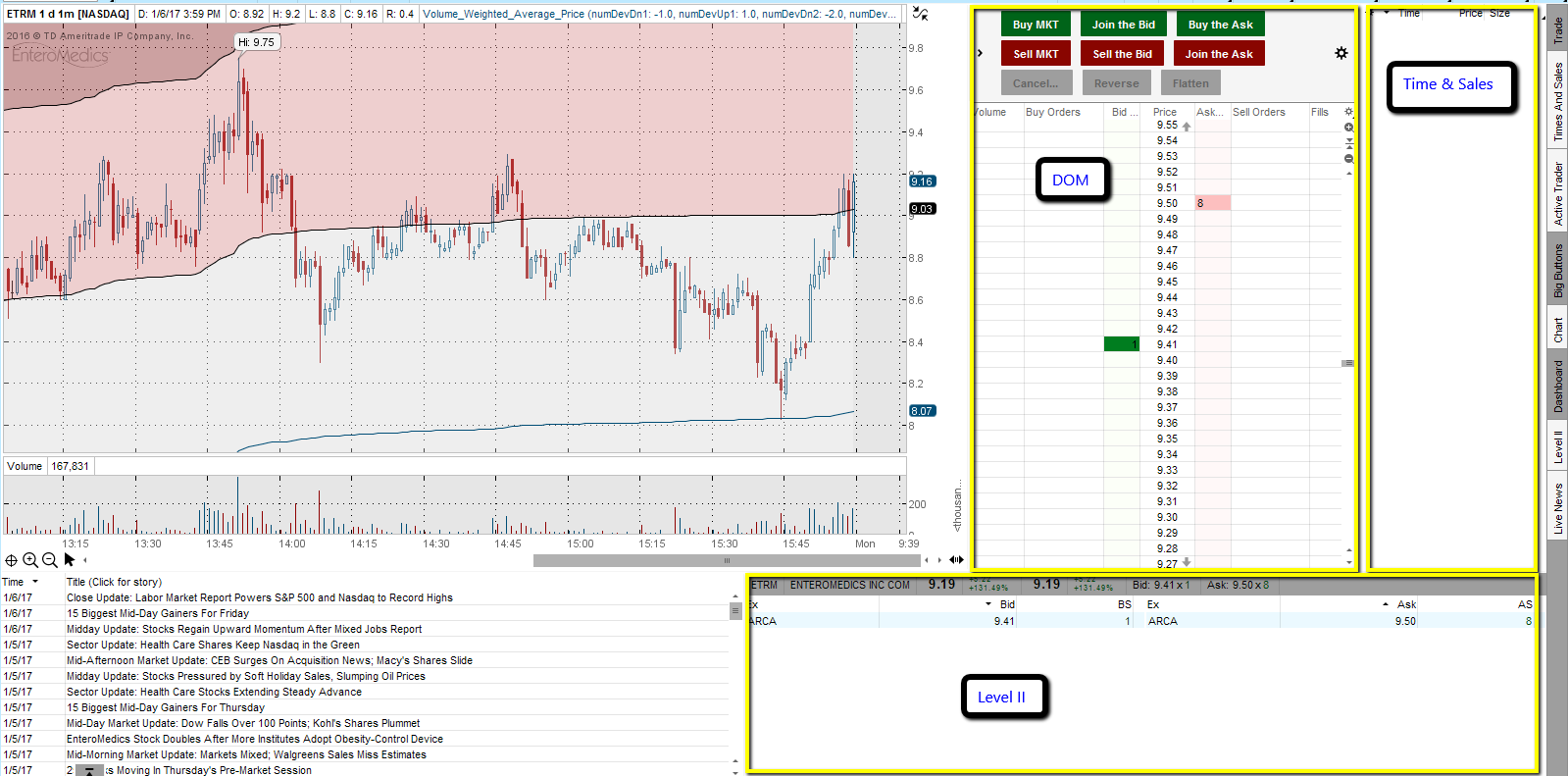
Task: Click the chart detach icon beside the study header
Action: click(x=920, y=14)
